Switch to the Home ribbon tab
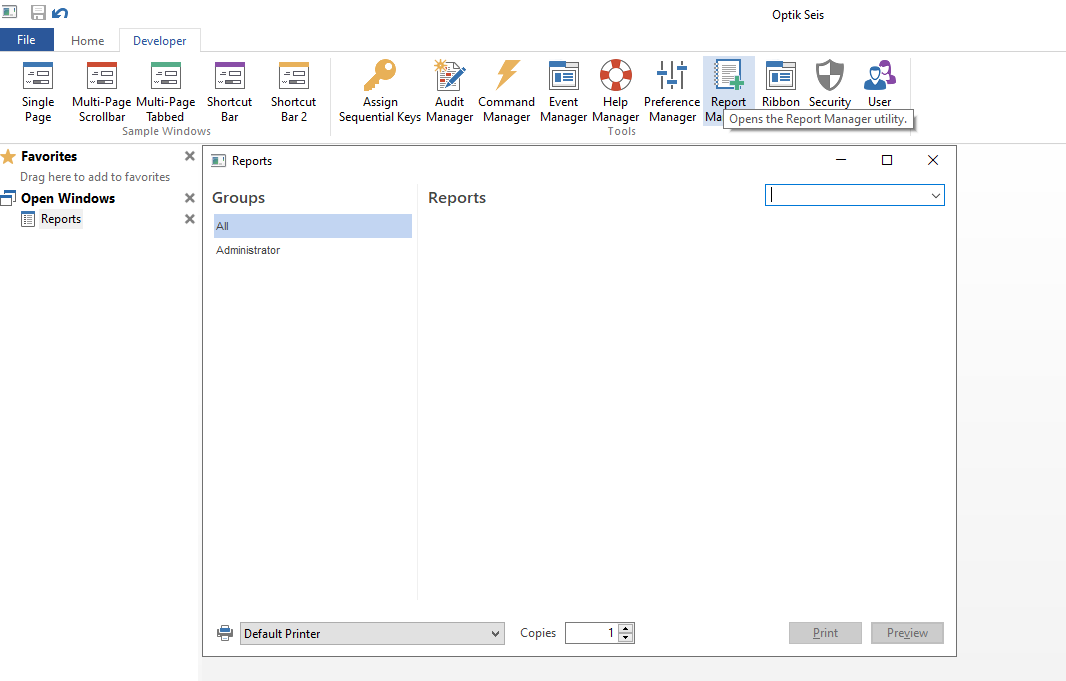The height and width of the screenshot is (681, 1066). point(88,41)
